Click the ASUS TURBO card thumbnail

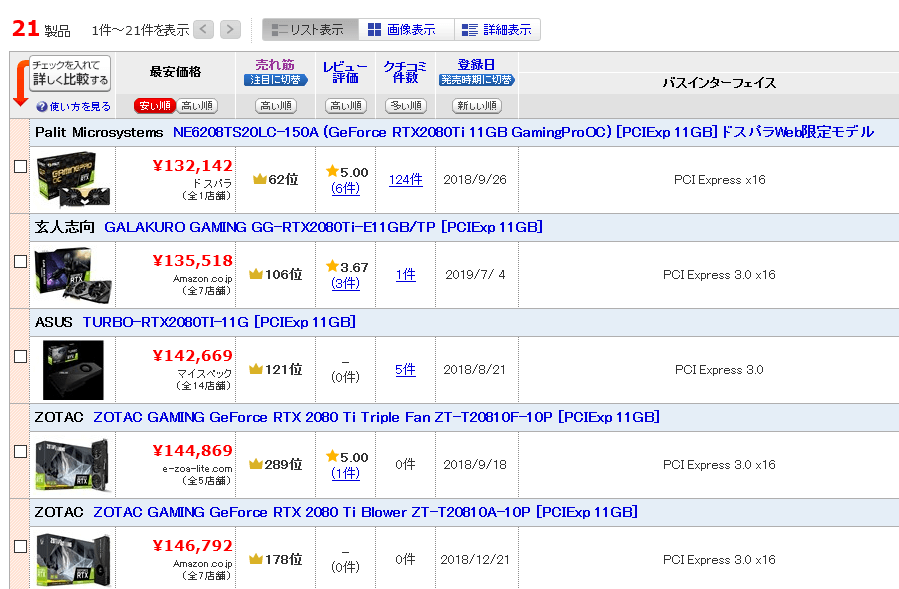point(73,370)
